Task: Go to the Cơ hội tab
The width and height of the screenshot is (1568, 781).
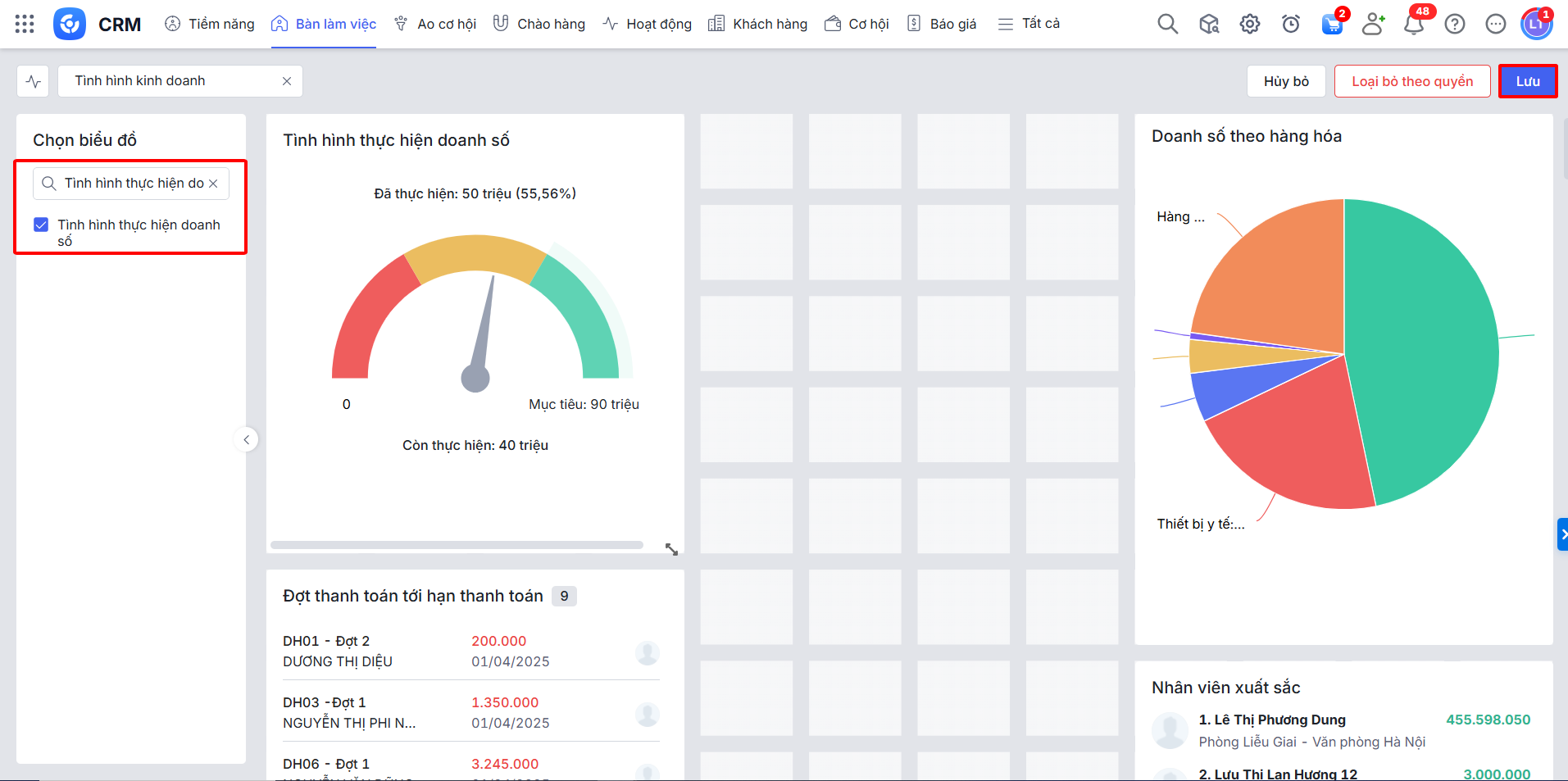Action: 857,24
